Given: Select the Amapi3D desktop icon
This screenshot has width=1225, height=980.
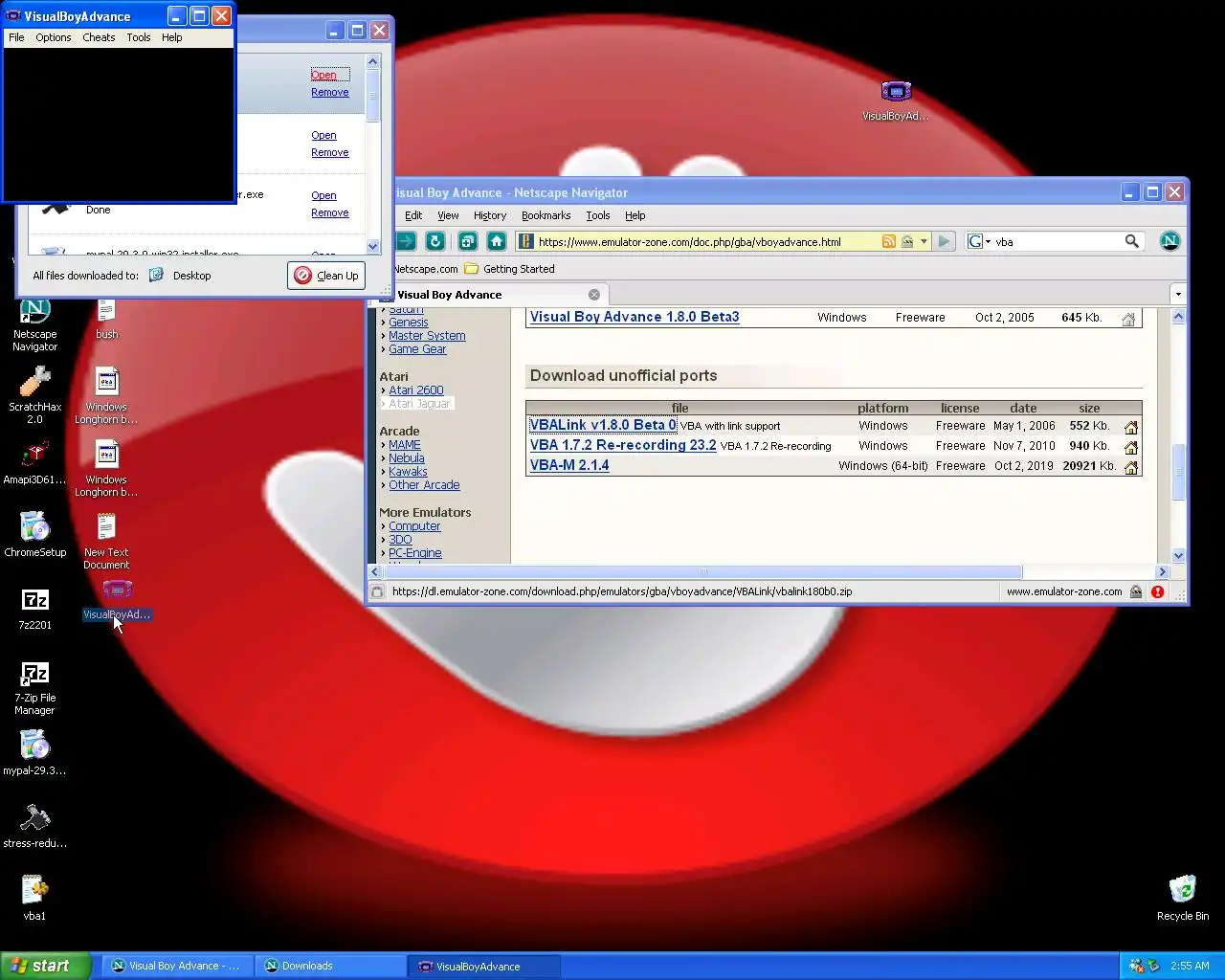Looking at the screenshot, I should tap(35, 463).
